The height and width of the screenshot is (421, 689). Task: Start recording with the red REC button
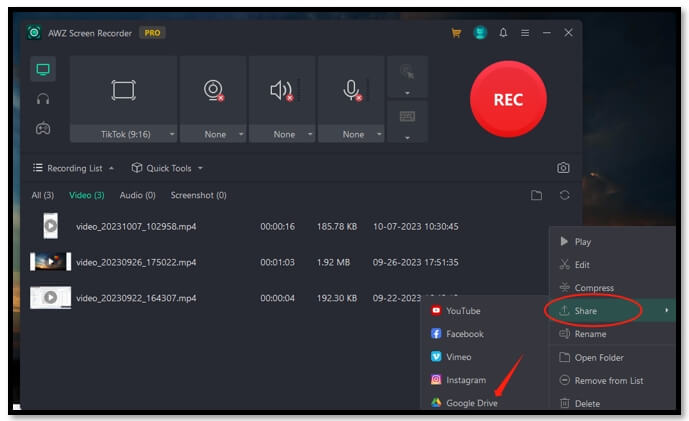[508, 99]
